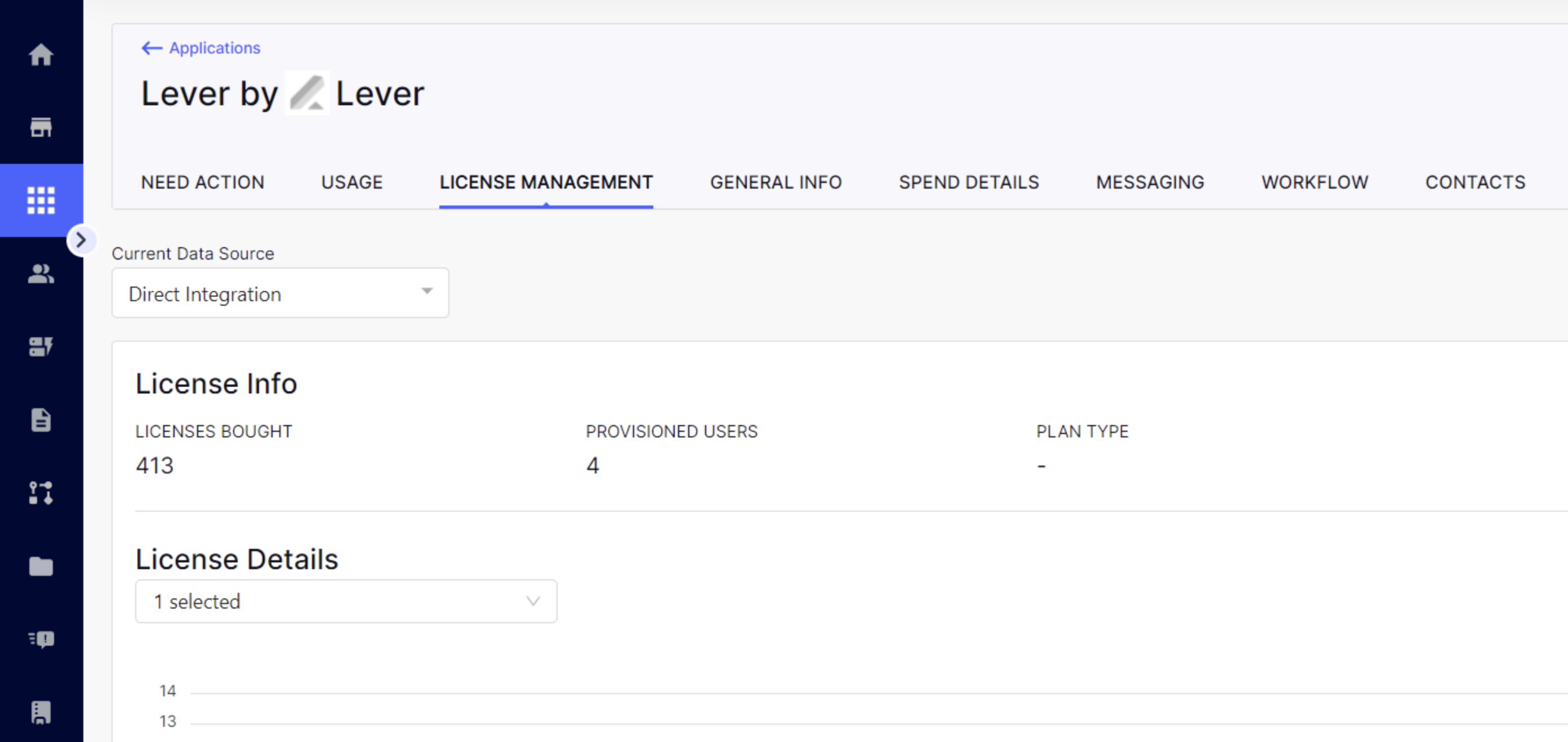Click the Applications grid icon in sidebar
The width and height of the screenshot is (1568, 742).
(x=41, y=201)
